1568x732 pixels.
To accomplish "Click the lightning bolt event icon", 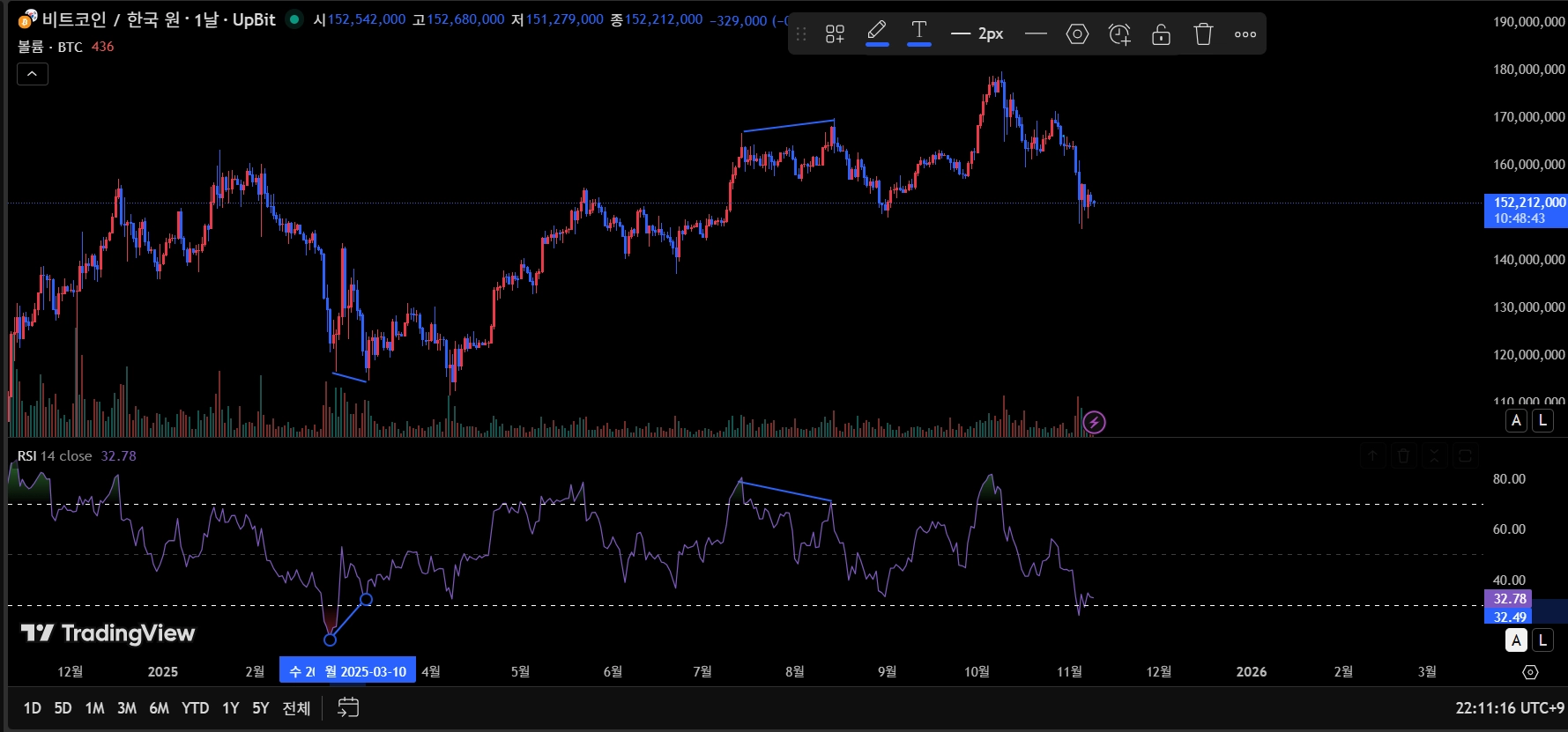I will (1095, 423).
